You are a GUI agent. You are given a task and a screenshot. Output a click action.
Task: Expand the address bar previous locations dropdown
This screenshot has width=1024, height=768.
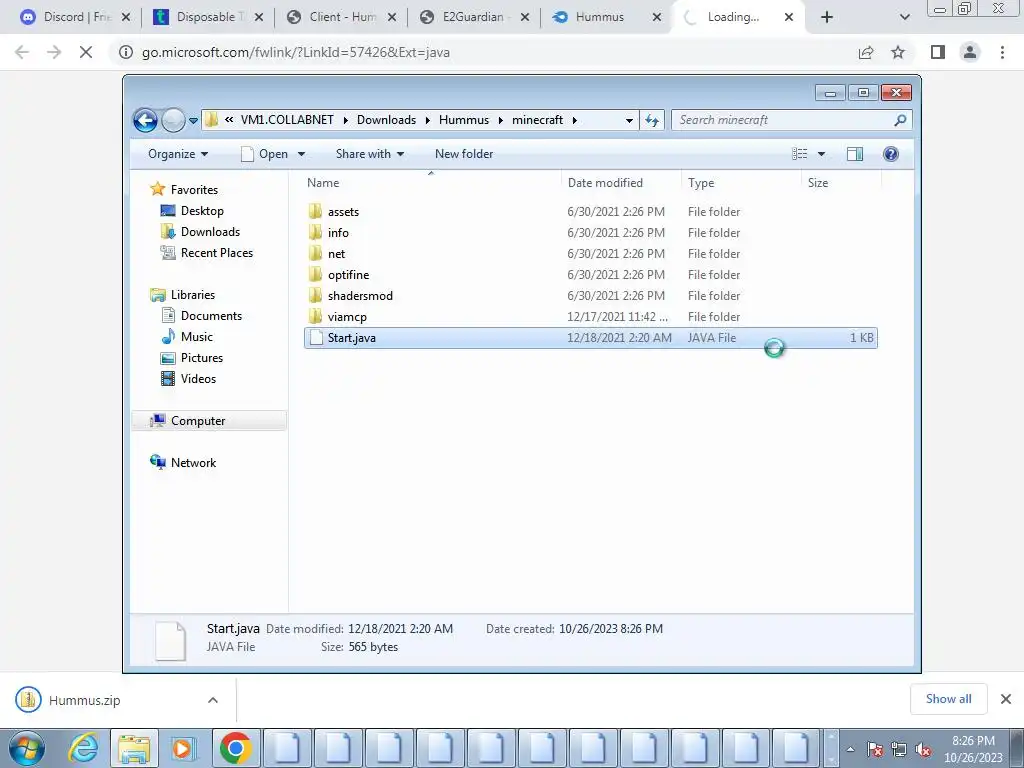click(629, 120)
